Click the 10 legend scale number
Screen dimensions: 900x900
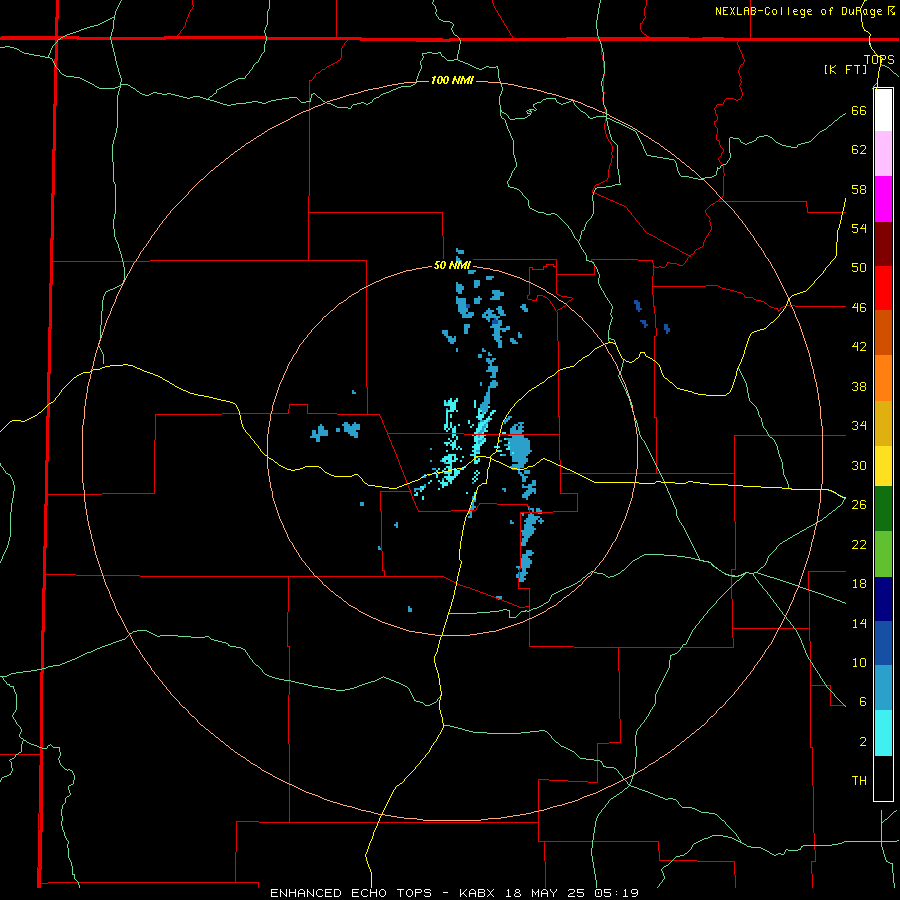(x=859, y=662)
